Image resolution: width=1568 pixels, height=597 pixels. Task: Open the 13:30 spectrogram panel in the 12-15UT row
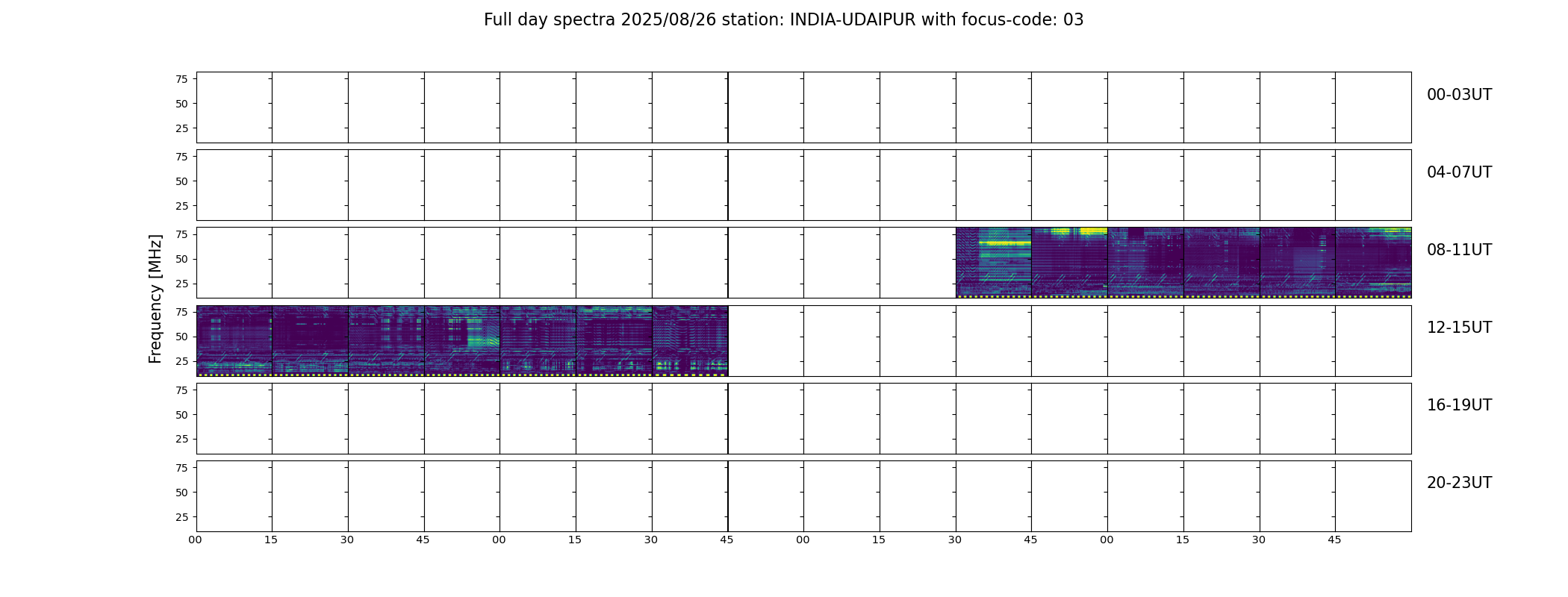coord(690,340)
